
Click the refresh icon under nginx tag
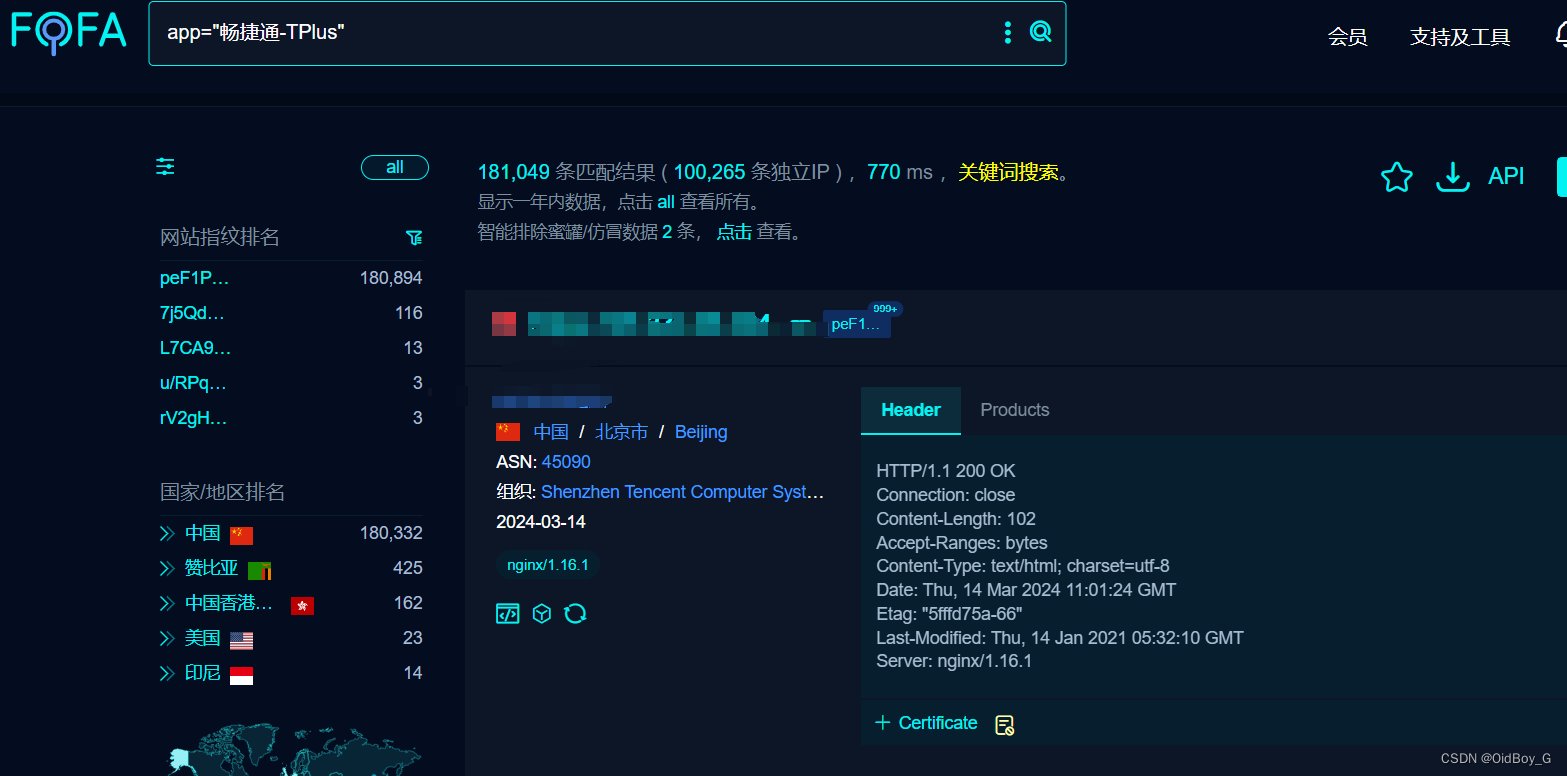pyautogui.click(x=575, y=613)
